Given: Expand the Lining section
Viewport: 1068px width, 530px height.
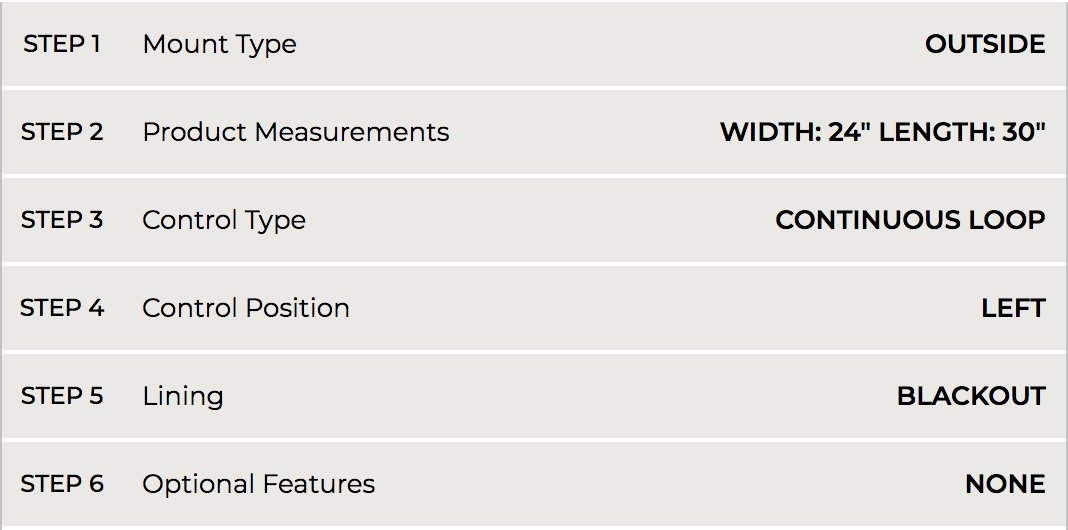Looking at the screenshot, I should point(182,396).
